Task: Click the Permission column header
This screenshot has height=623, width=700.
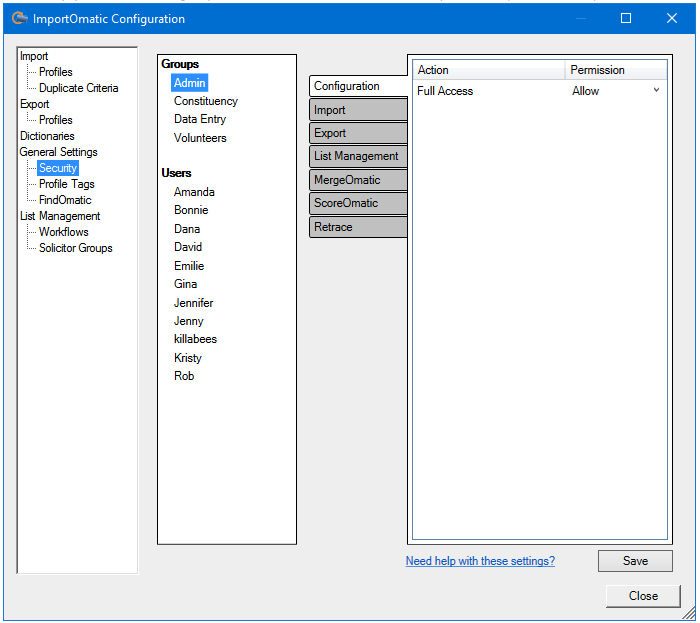Action: pyautogui.click(x=616, y=70)
